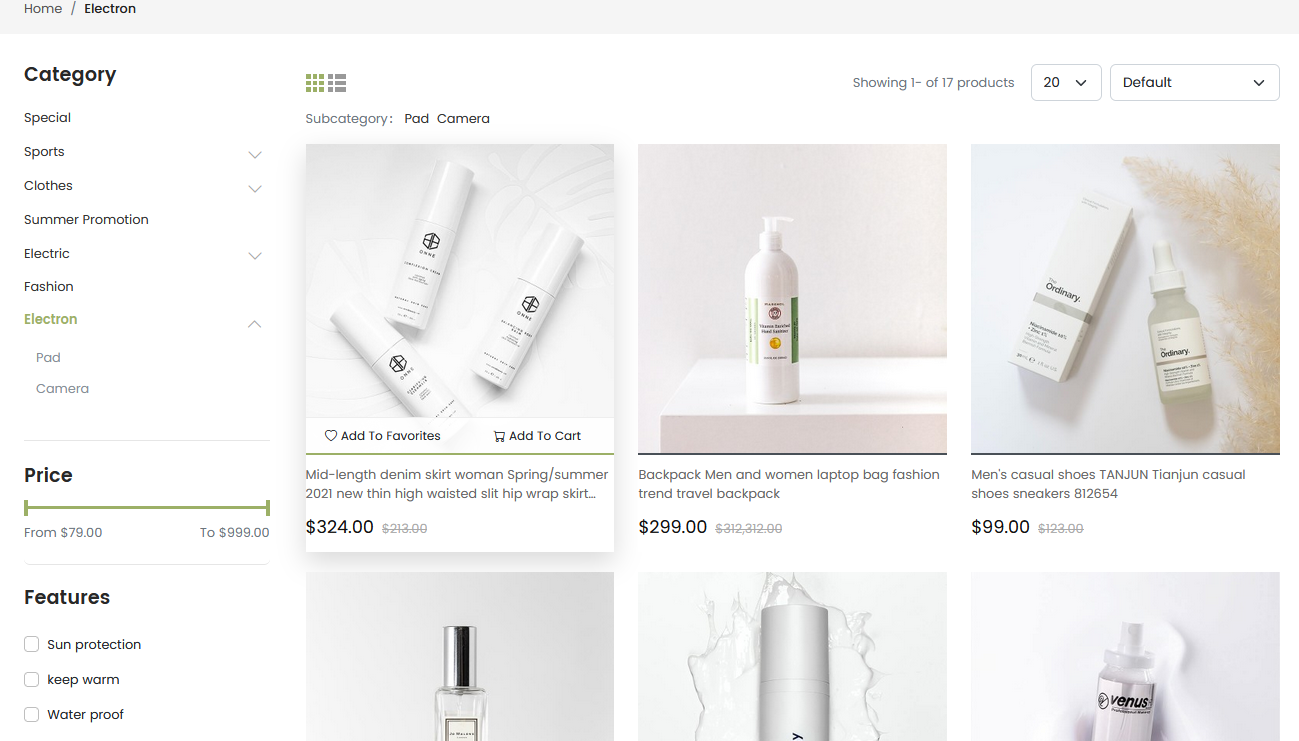The width and height of the screenshot is (1299, 741).
Task: Select Pad subcategory in sidebar
Action: coord(48,357)
